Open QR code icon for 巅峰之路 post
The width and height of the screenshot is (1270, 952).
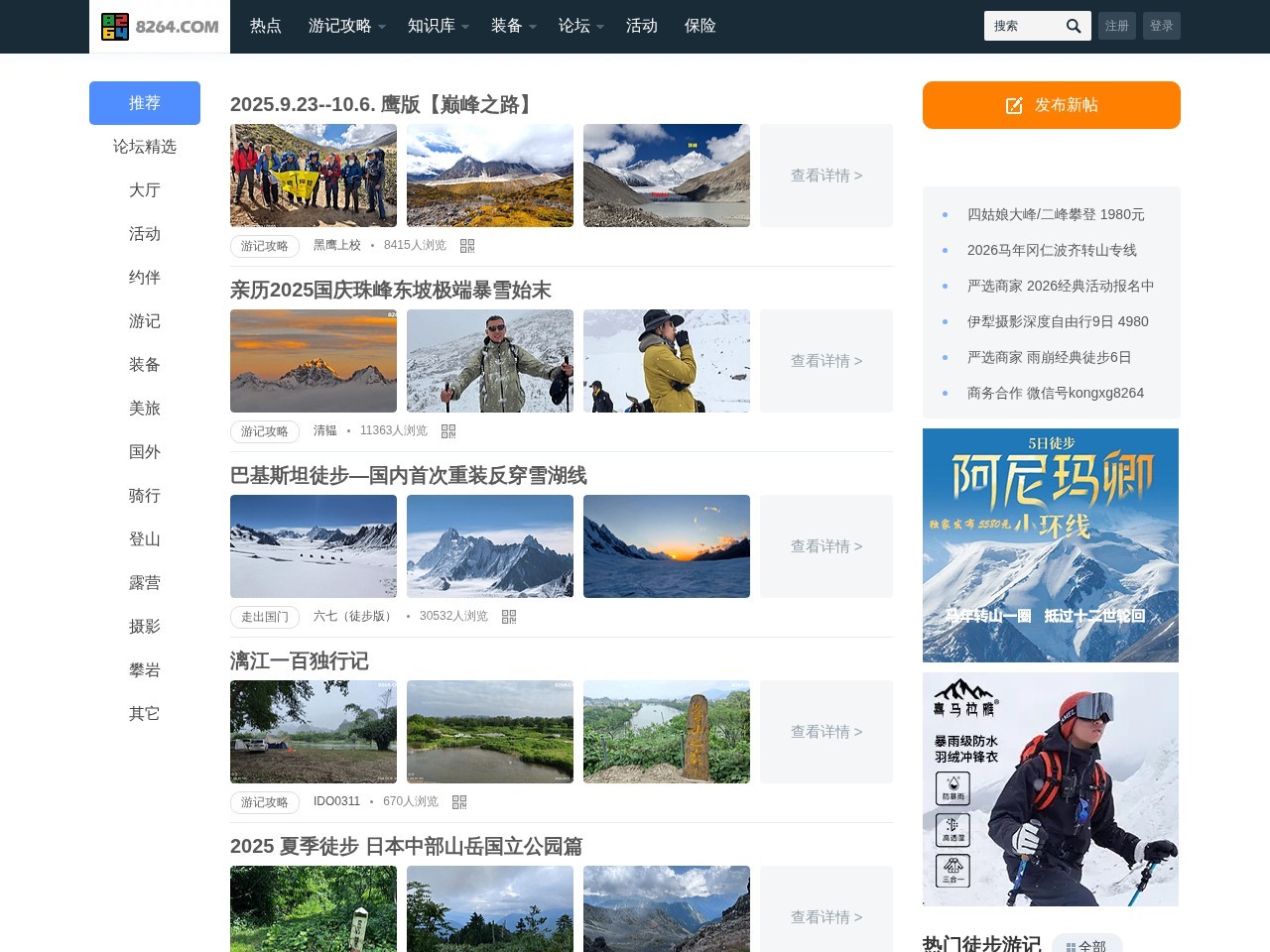click(x=467, y=246)
